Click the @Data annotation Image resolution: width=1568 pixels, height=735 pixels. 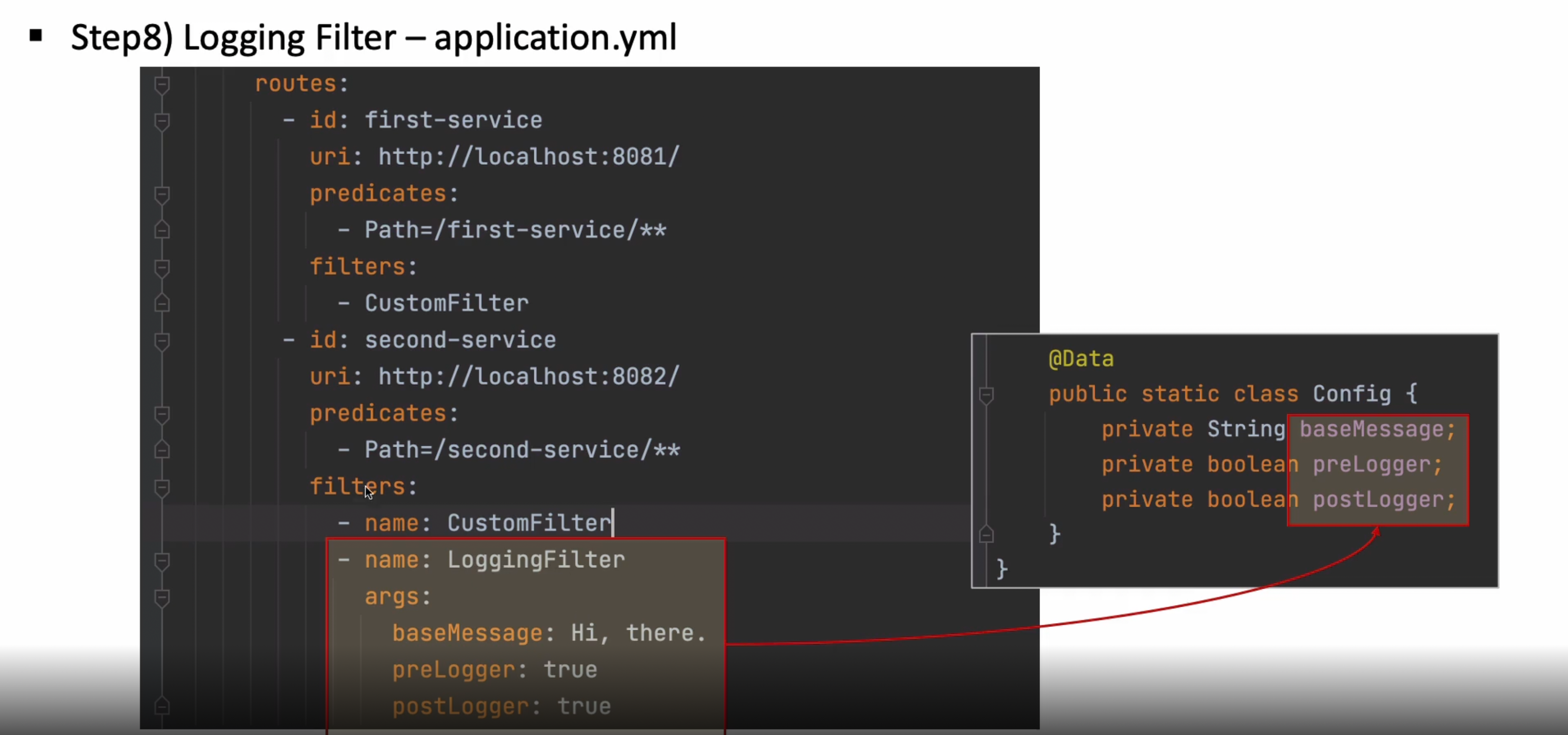coord(1081,359)
